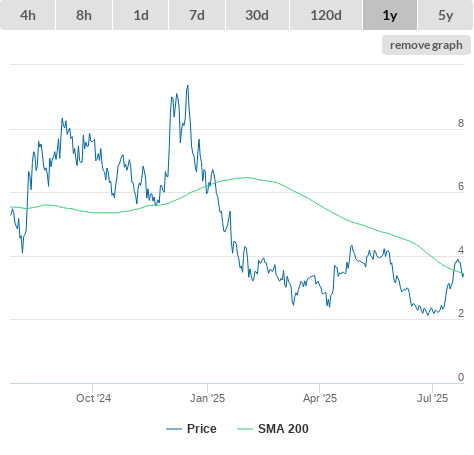Click the Apr '25 x-axis label

[320, 398]
